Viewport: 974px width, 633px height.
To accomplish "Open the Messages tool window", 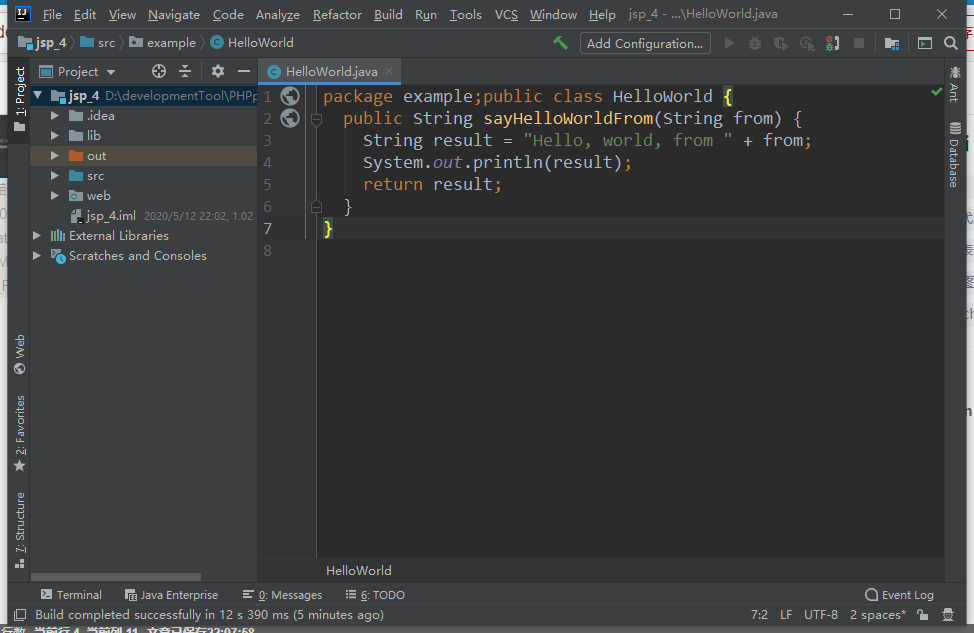I will pyautogui.click(x=283, y=594).
